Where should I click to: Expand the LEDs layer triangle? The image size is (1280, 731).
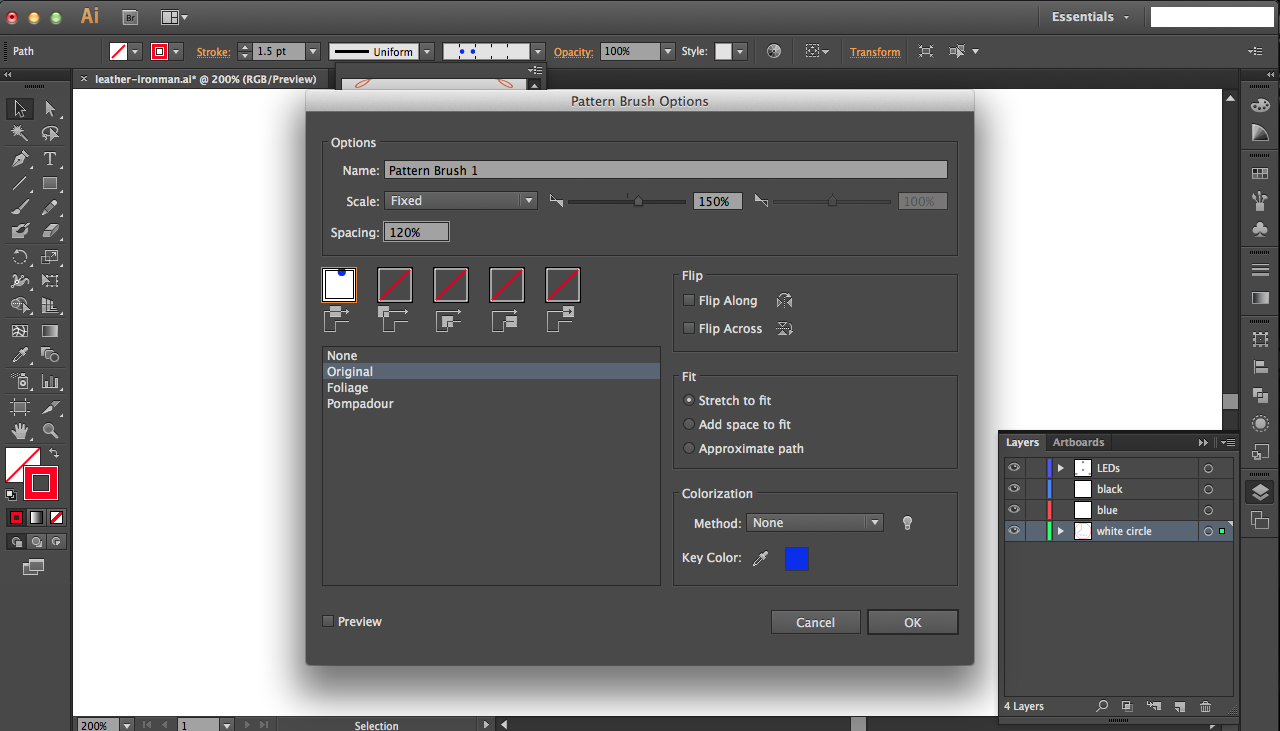[x=1061, y=468]
